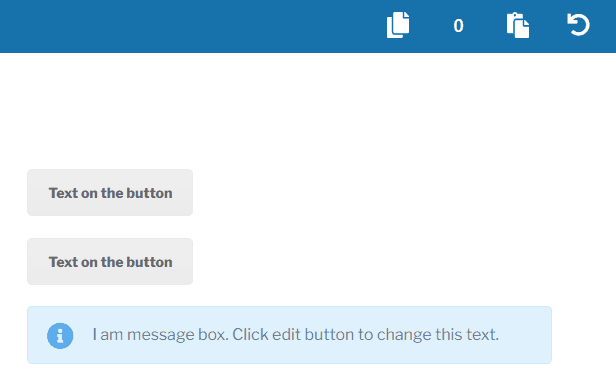Click the copy icon in the toolbar

coord(398,25)
